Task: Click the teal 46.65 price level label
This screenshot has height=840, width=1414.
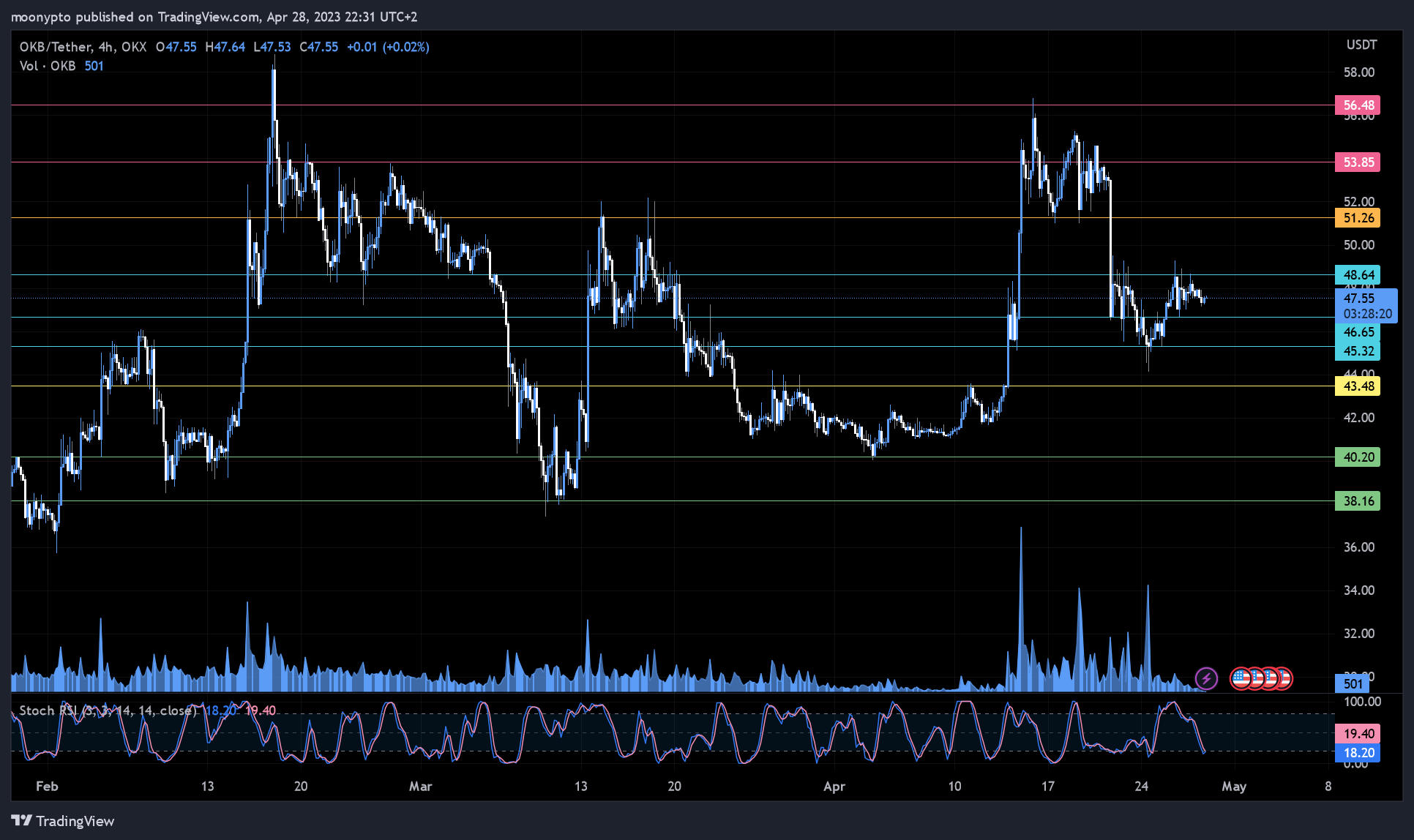Action: (1358, 332)
